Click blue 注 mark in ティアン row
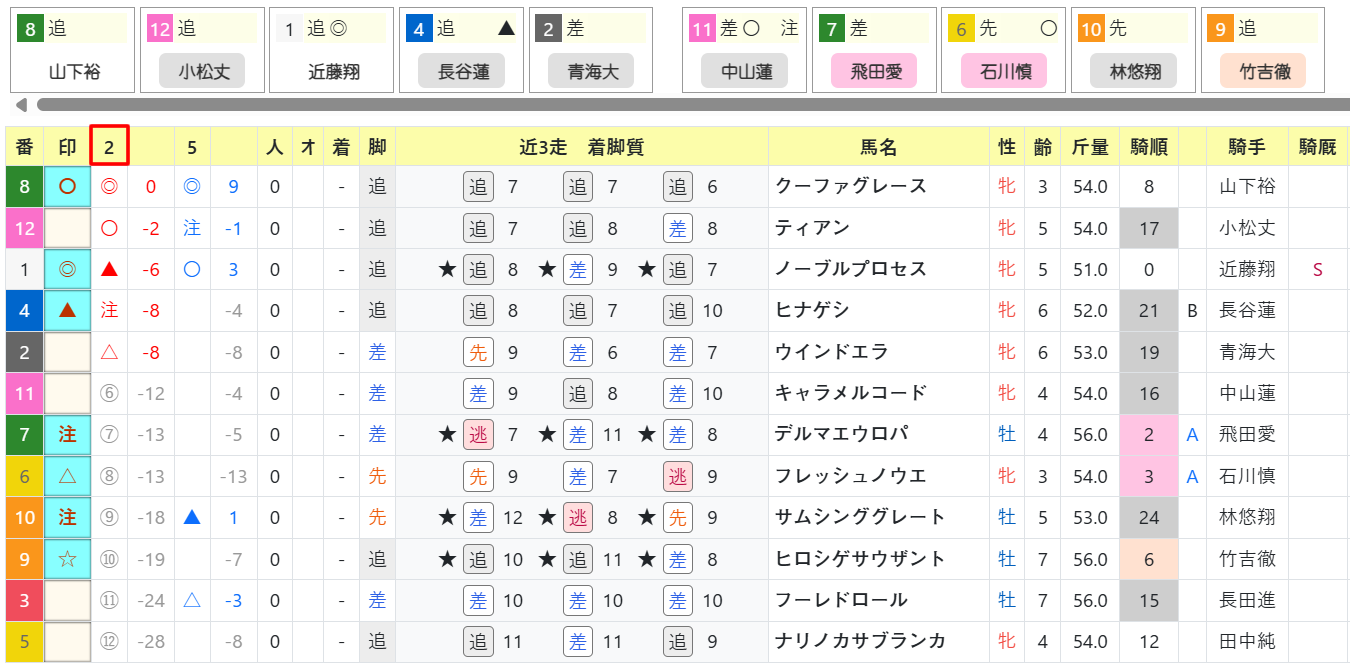The width and height of the screenshot is (1350, 664). pyautogui.click(x=192, y=228)
